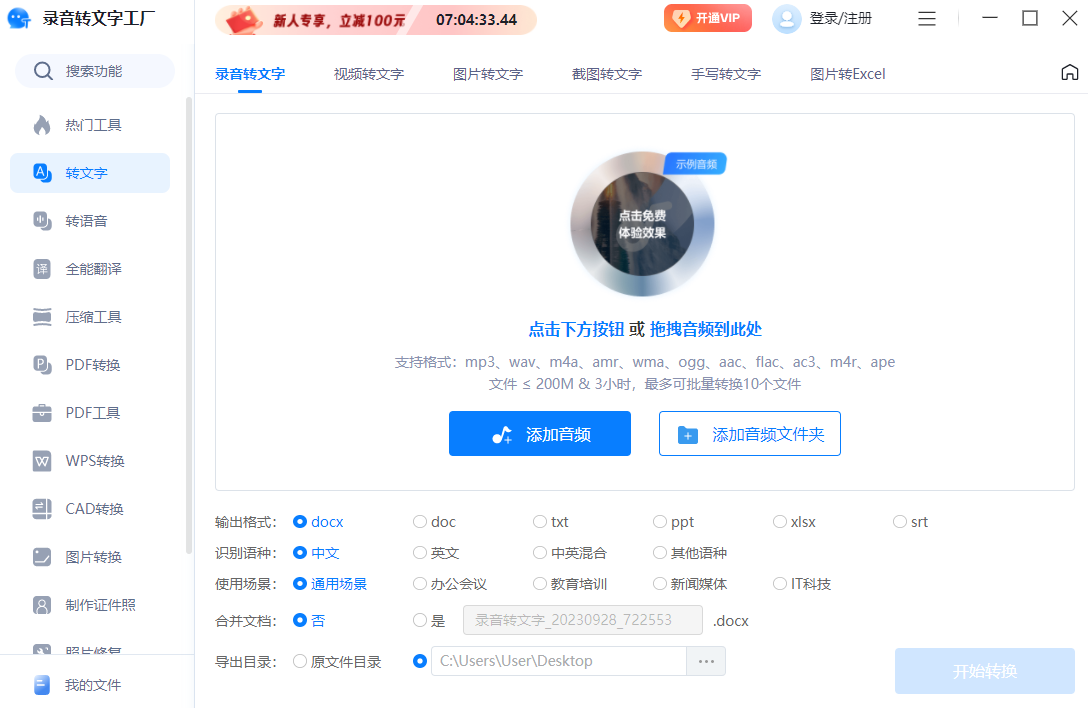This screenshot has height=708, width=1088.
Task: Switch to 图片转Excel tab
Action: point(847,74)
